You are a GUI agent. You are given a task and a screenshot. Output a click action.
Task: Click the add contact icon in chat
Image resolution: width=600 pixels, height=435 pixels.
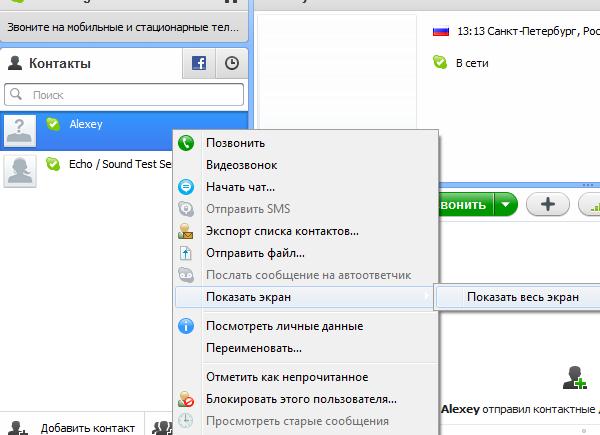point(575,378)
